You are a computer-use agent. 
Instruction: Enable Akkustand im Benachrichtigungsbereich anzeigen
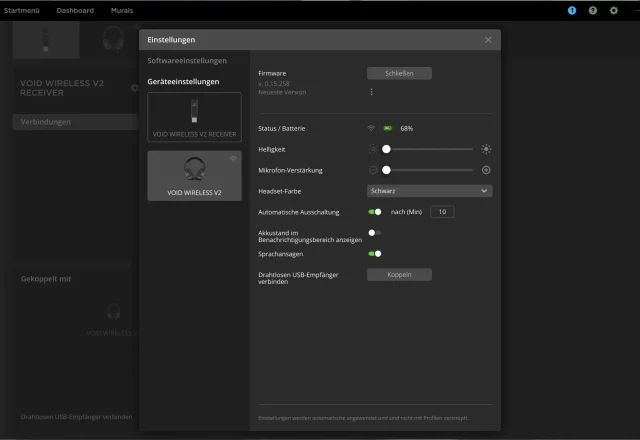374,233
